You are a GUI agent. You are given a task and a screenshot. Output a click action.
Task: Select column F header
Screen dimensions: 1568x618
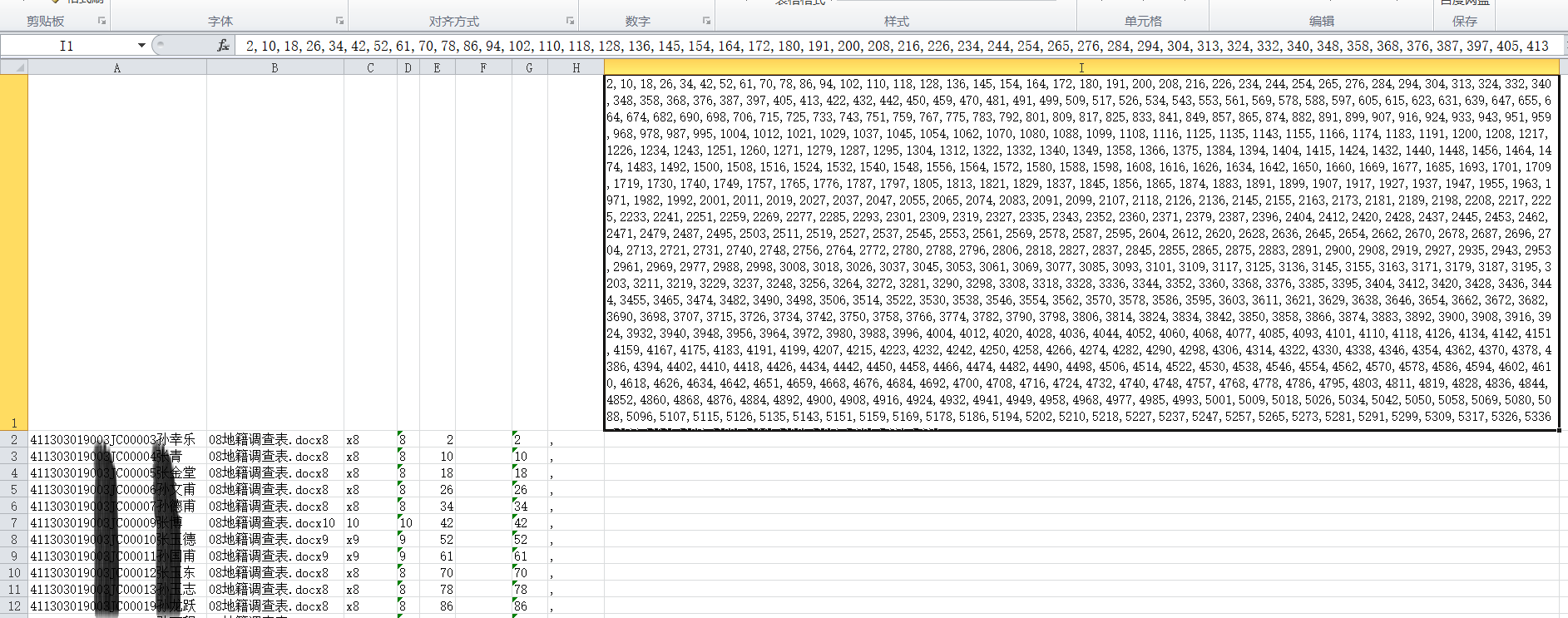tap(483, 67)
